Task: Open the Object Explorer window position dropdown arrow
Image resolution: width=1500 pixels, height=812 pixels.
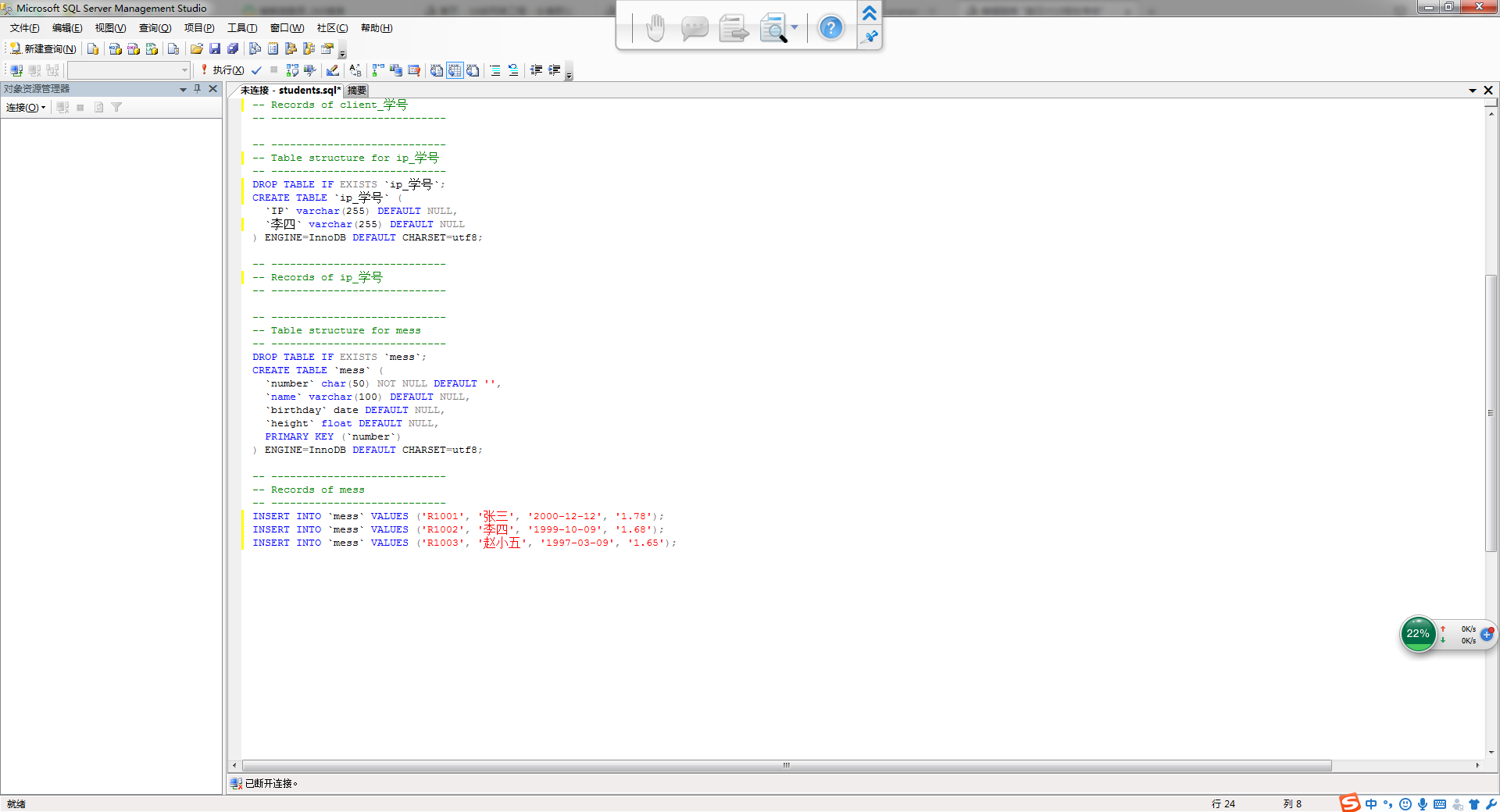Action: tap(183, 90)
